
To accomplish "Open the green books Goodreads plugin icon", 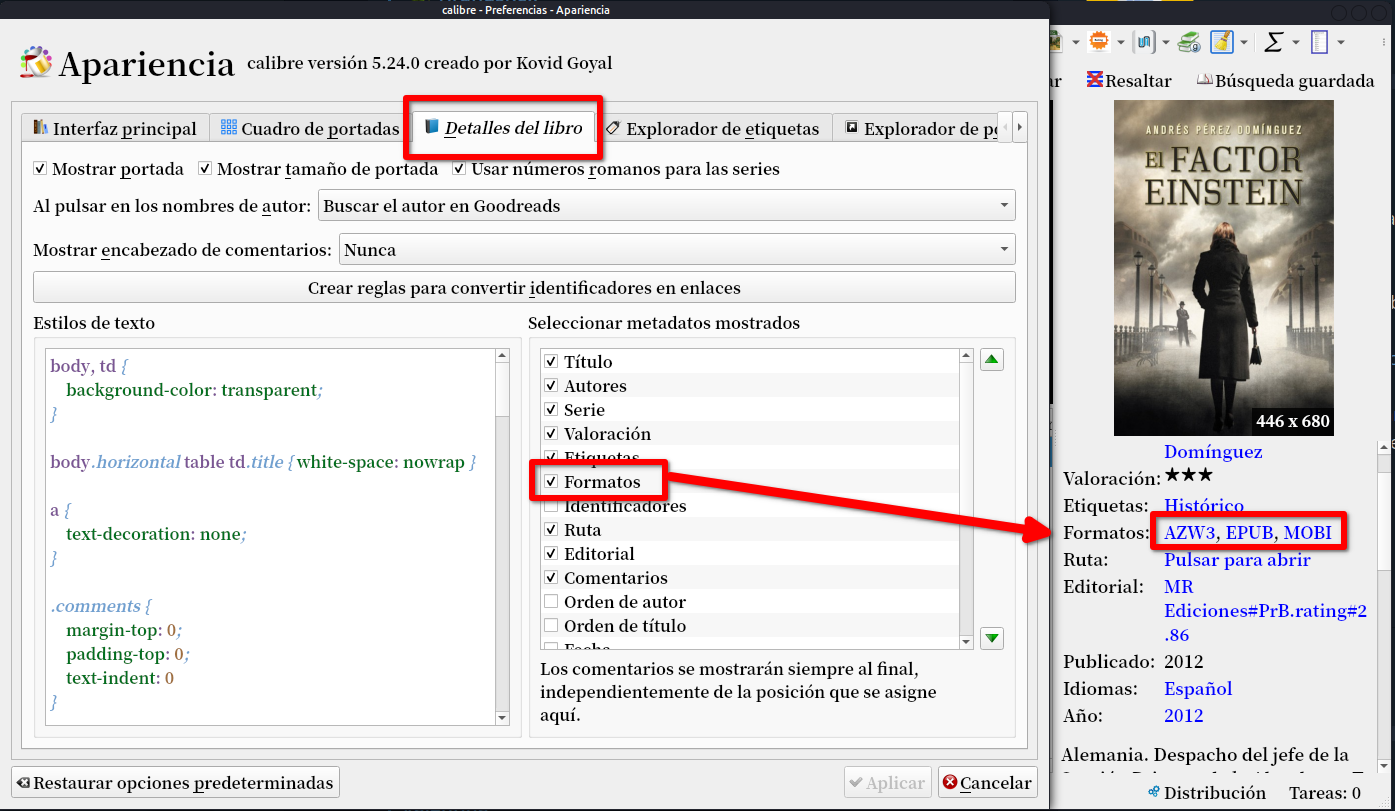I will tap(1189, 42).
